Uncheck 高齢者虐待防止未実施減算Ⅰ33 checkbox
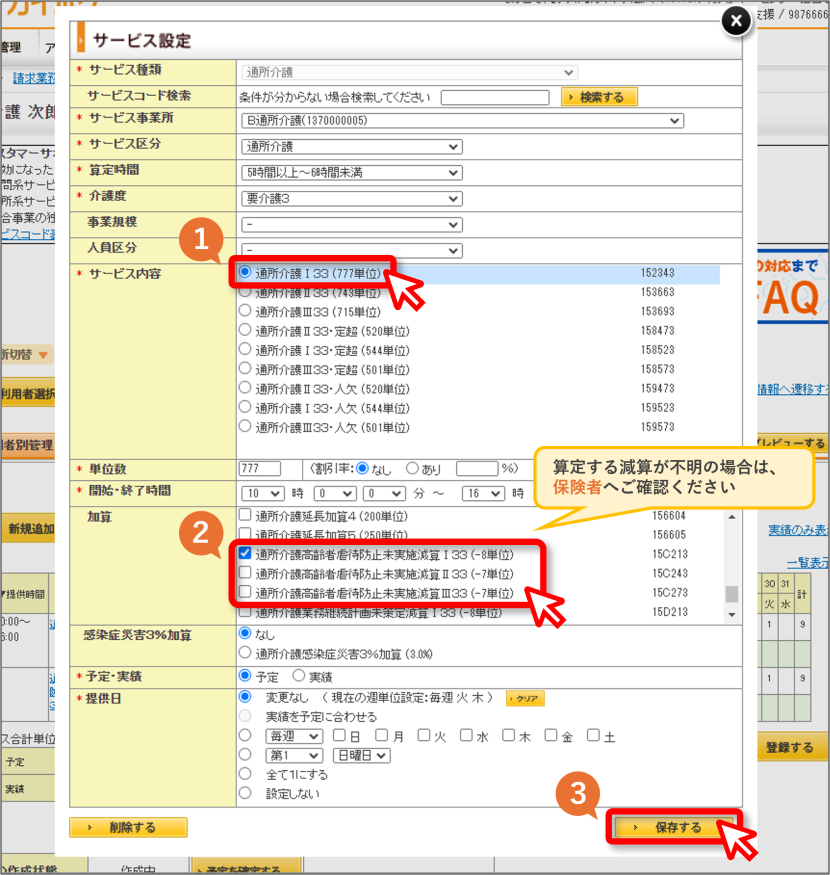 [x=244, y=554]
